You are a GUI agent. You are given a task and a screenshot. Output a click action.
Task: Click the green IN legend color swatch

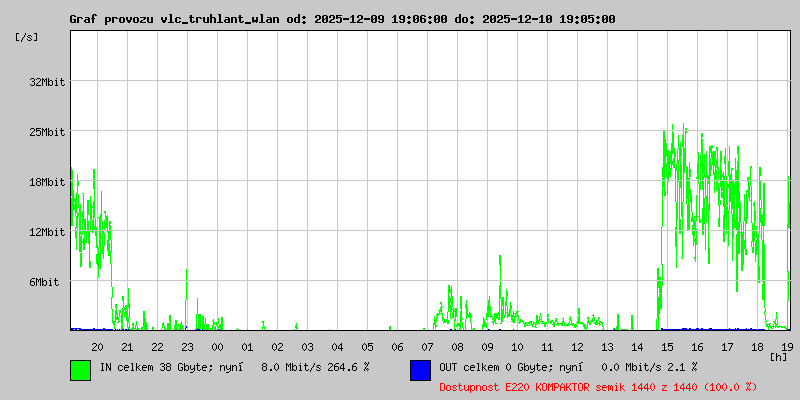tap(81, 370)
